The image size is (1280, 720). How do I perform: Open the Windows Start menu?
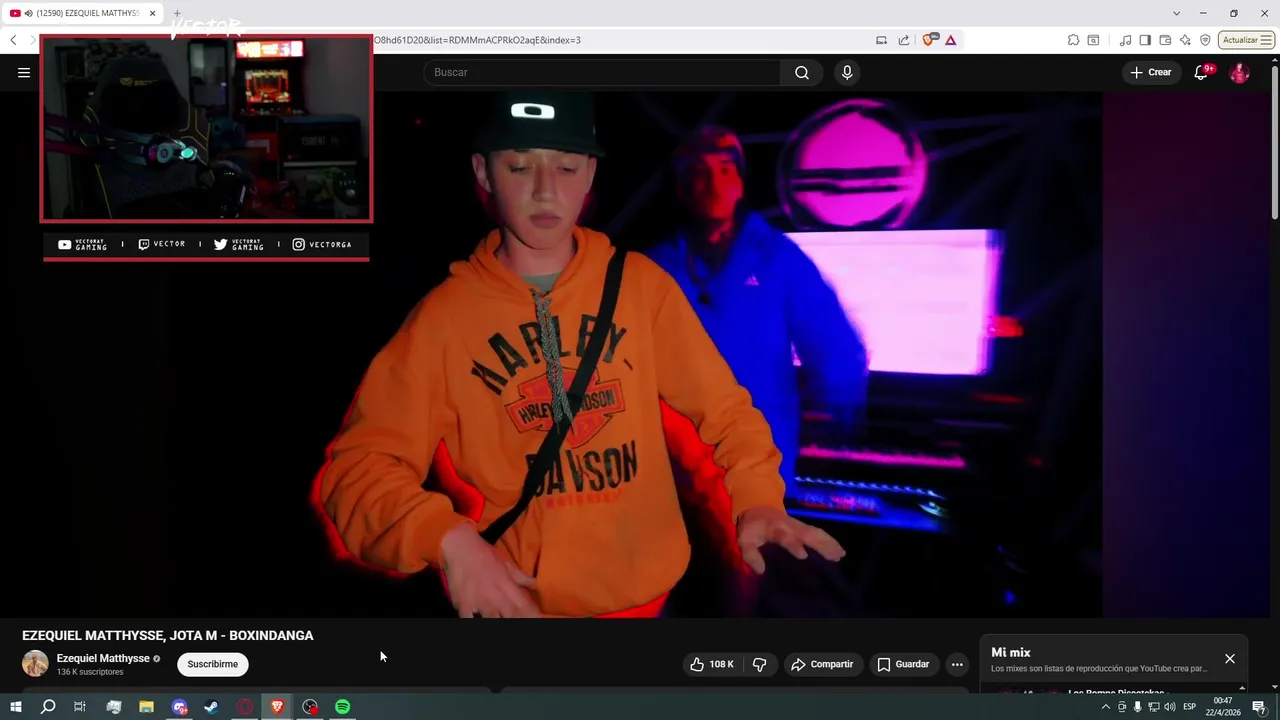16,707
